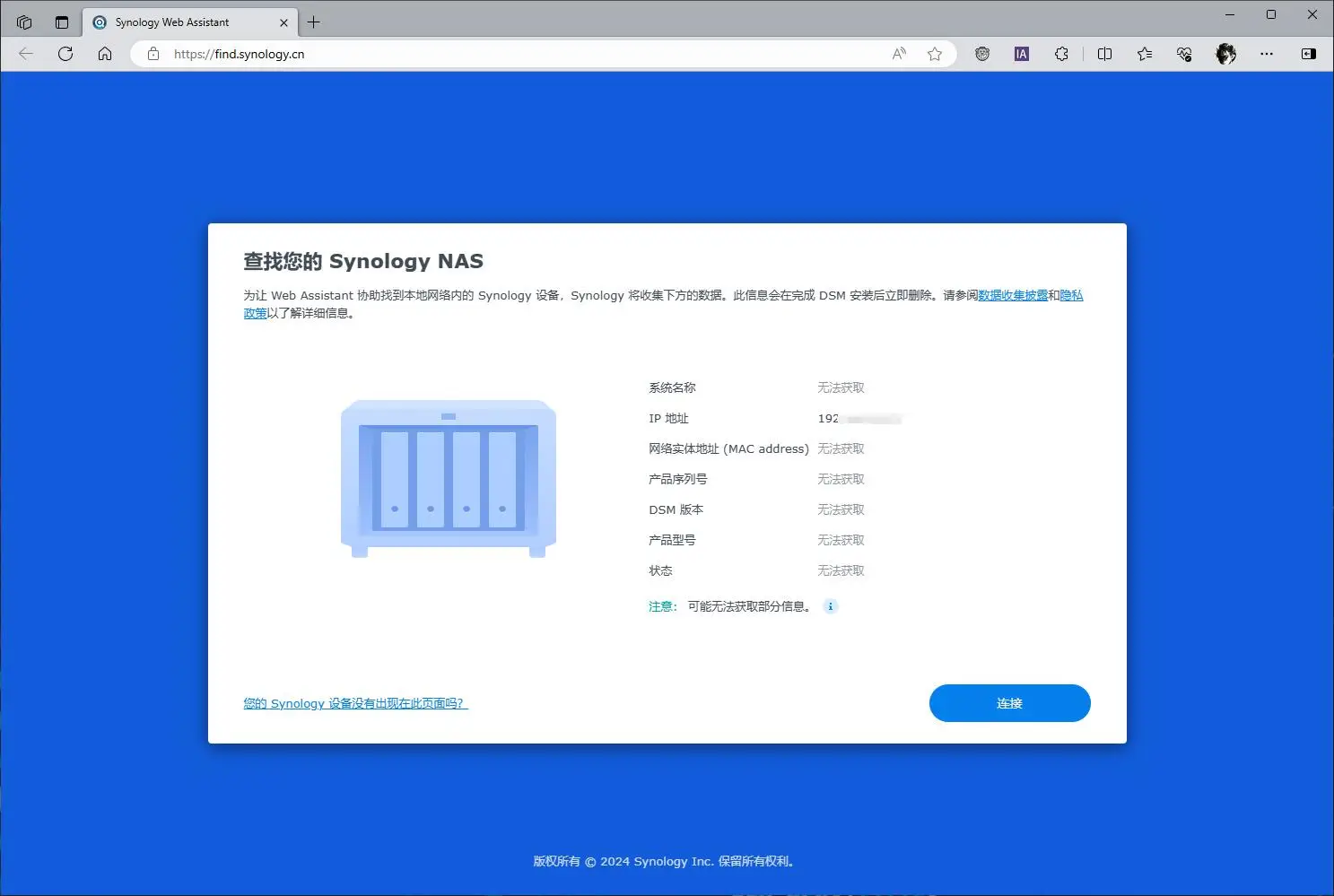View site info via the lock icon

(x=153, y=54)
